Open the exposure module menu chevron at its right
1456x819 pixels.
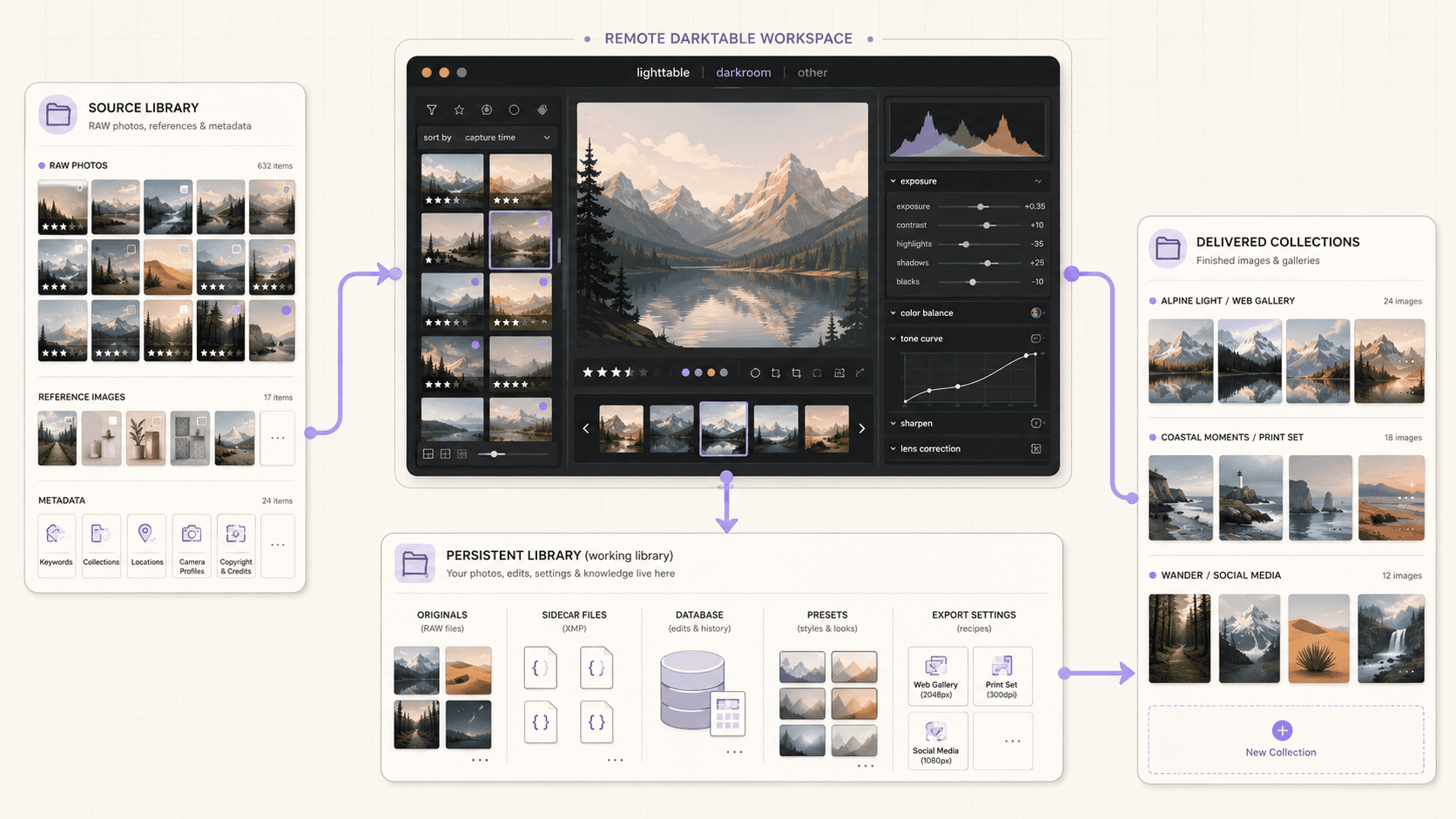pyautogui.click(x=1038, y=181)
